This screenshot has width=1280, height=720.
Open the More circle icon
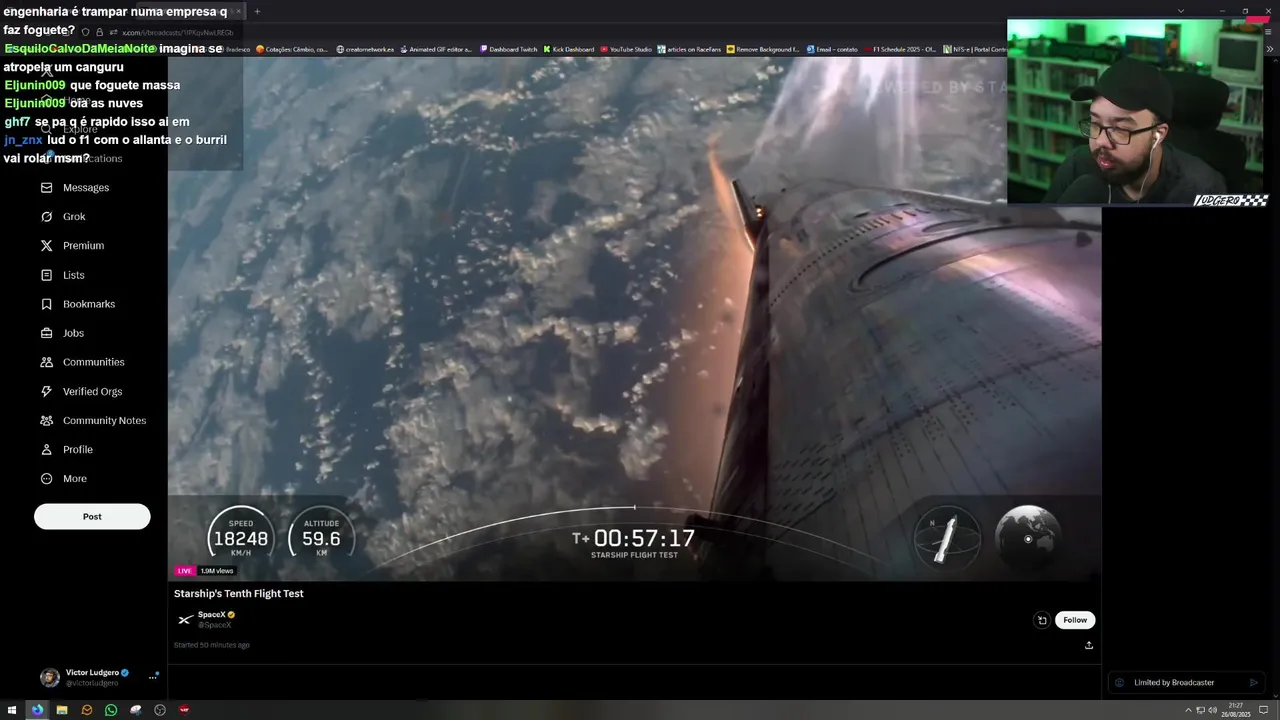[x=46, y=478]
